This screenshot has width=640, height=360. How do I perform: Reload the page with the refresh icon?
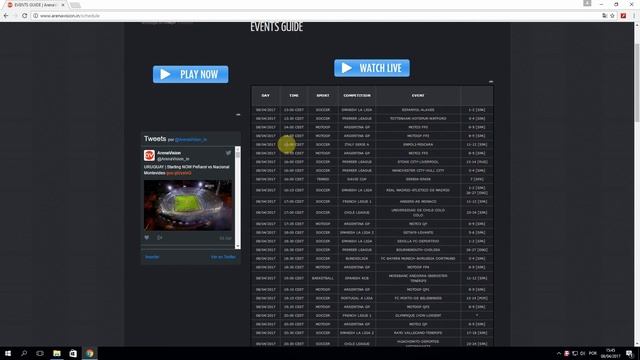click(x=24, y=16)
